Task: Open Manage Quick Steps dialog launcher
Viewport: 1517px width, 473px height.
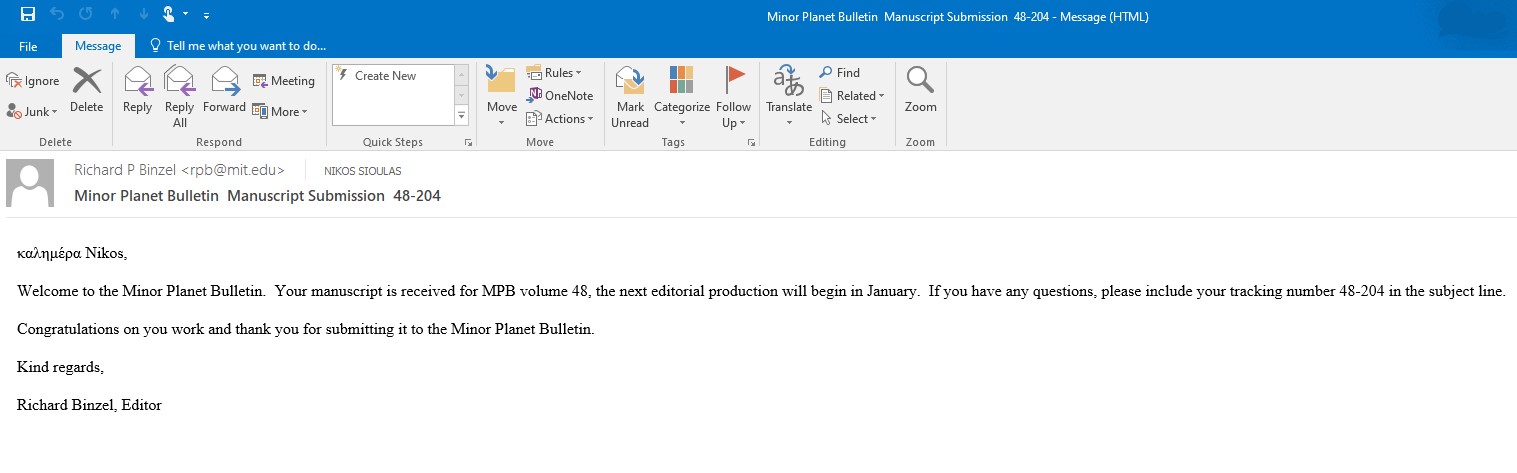Action: [x=468, y=144]
